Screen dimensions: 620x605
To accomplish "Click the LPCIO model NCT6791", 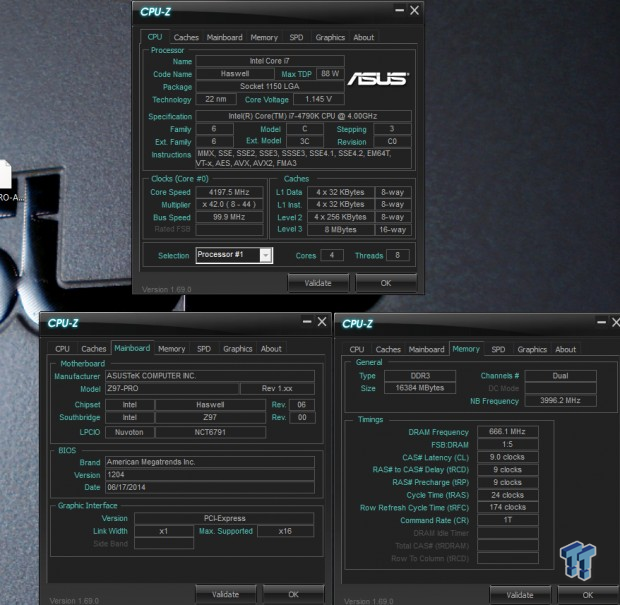I will pos(210,432).
